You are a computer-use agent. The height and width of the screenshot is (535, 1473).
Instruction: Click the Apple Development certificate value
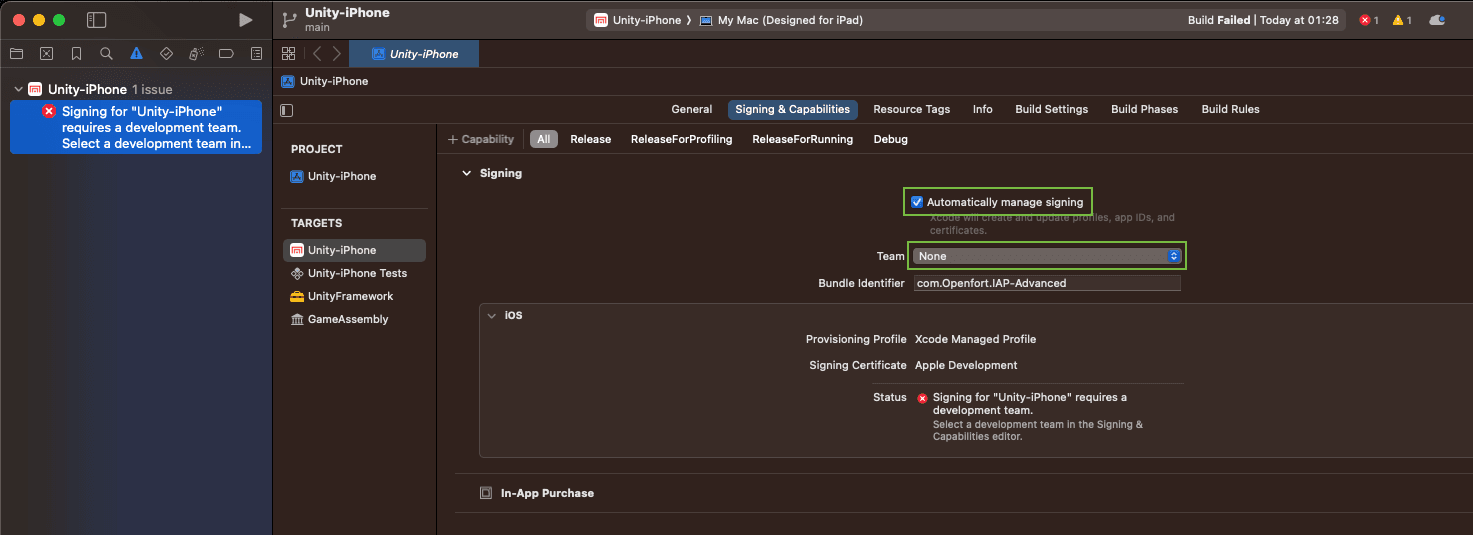[x=966, y=365]
